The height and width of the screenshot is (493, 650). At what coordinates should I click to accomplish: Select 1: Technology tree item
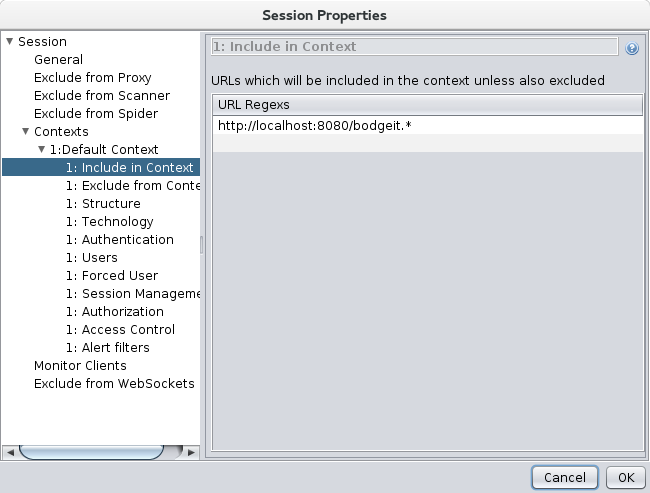pyautogui.click(x=109, y=222)
